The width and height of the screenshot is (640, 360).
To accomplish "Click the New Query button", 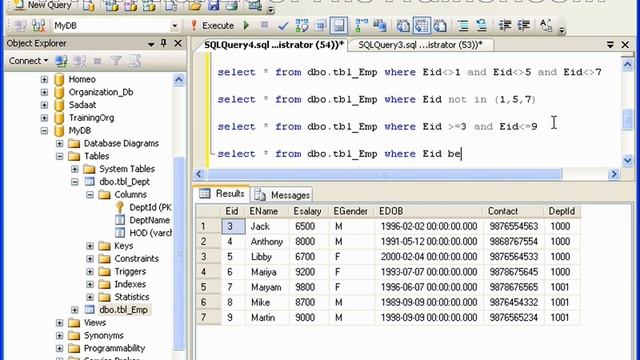I will click(43, 5).
